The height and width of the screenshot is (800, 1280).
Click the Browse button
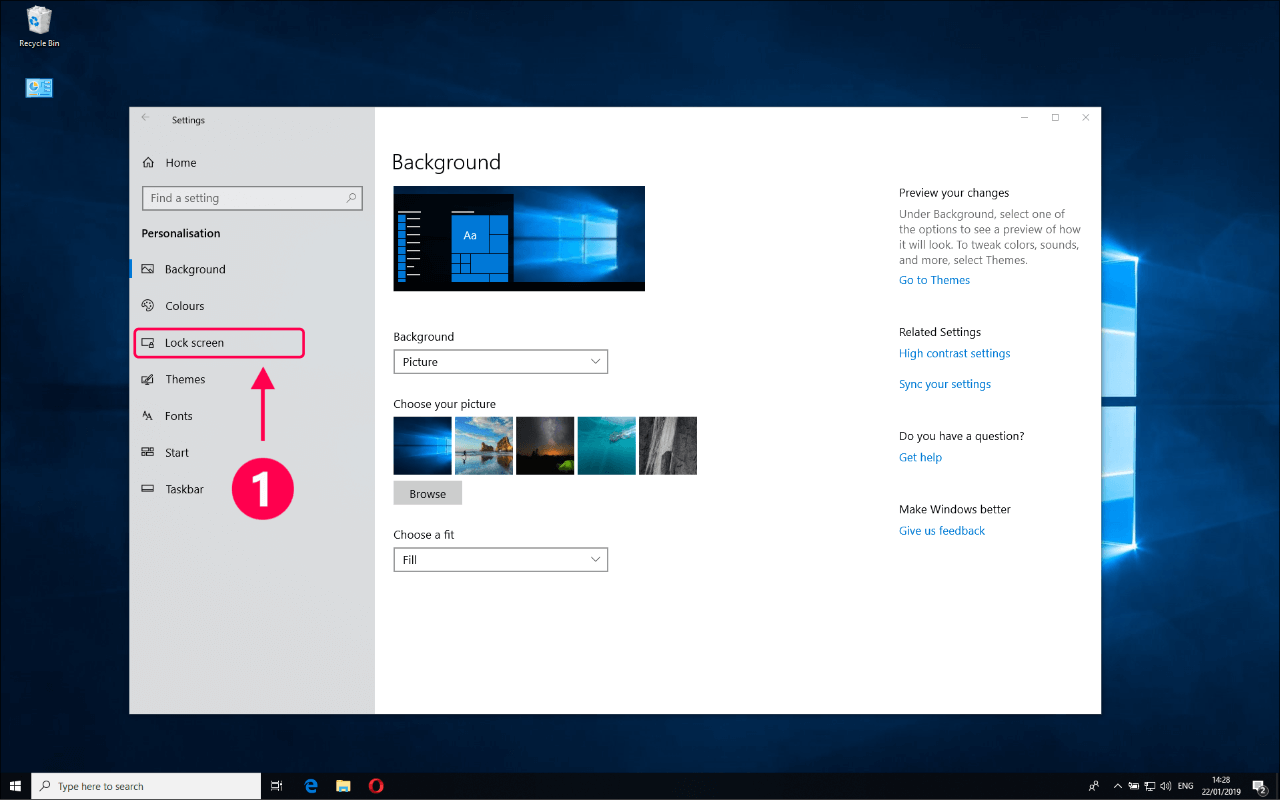[428, 494]
